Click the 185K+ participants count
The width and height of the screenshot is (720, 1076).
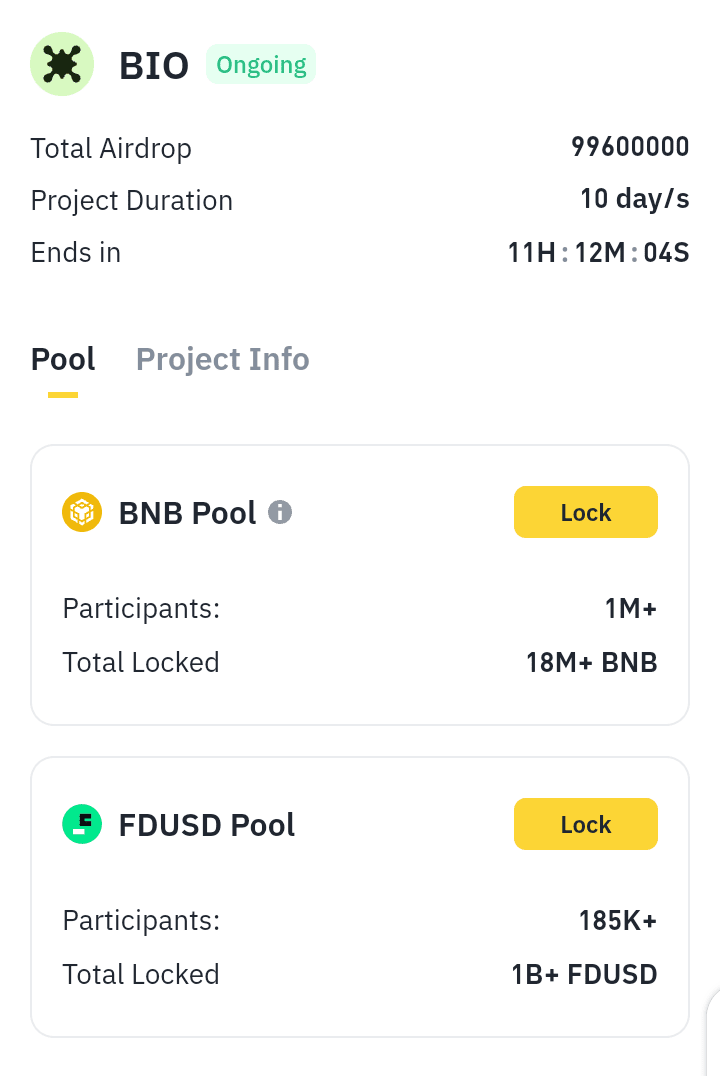pyautogui.click(x=618, y=920)
